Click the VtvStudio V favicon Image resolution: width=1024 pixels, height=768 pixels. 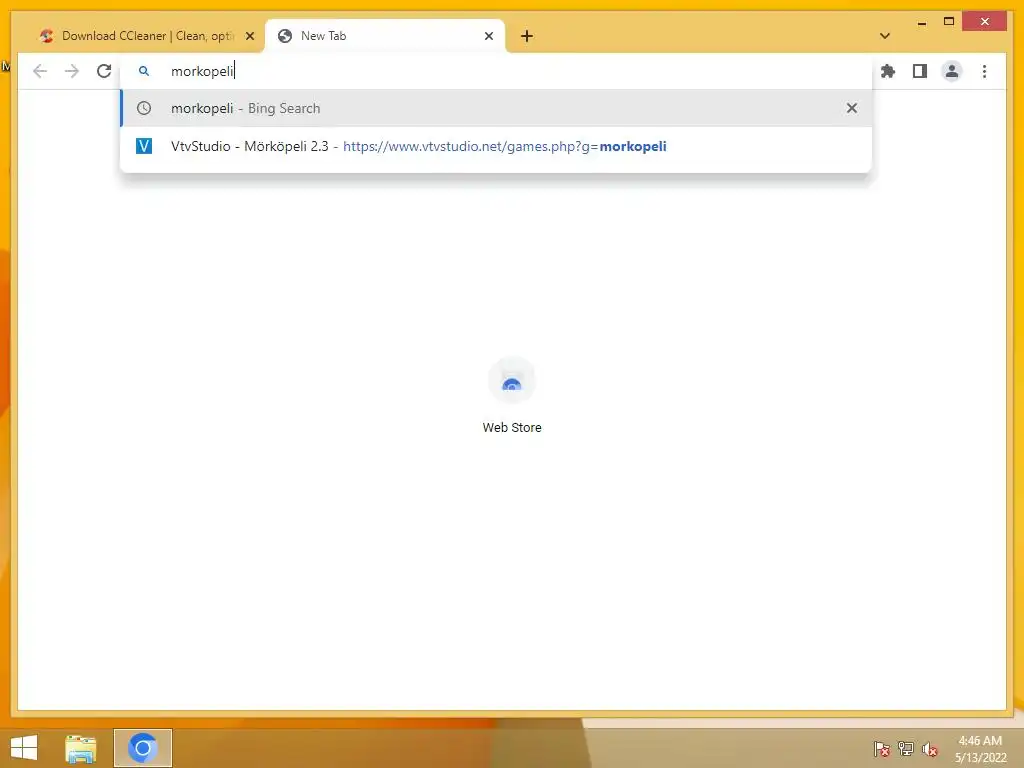[x=144, y=146]
